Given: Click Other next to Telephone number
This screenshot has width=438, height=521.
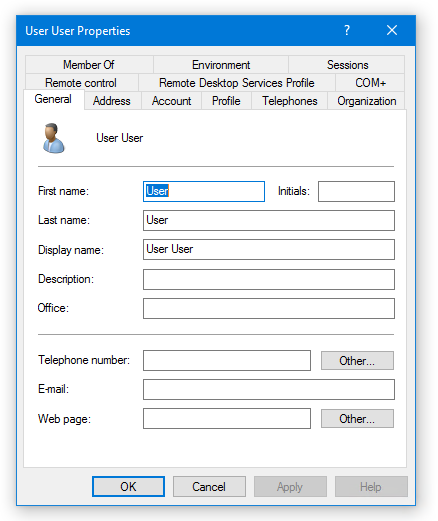Looking at the screenshot, I should tap(357, 360).
